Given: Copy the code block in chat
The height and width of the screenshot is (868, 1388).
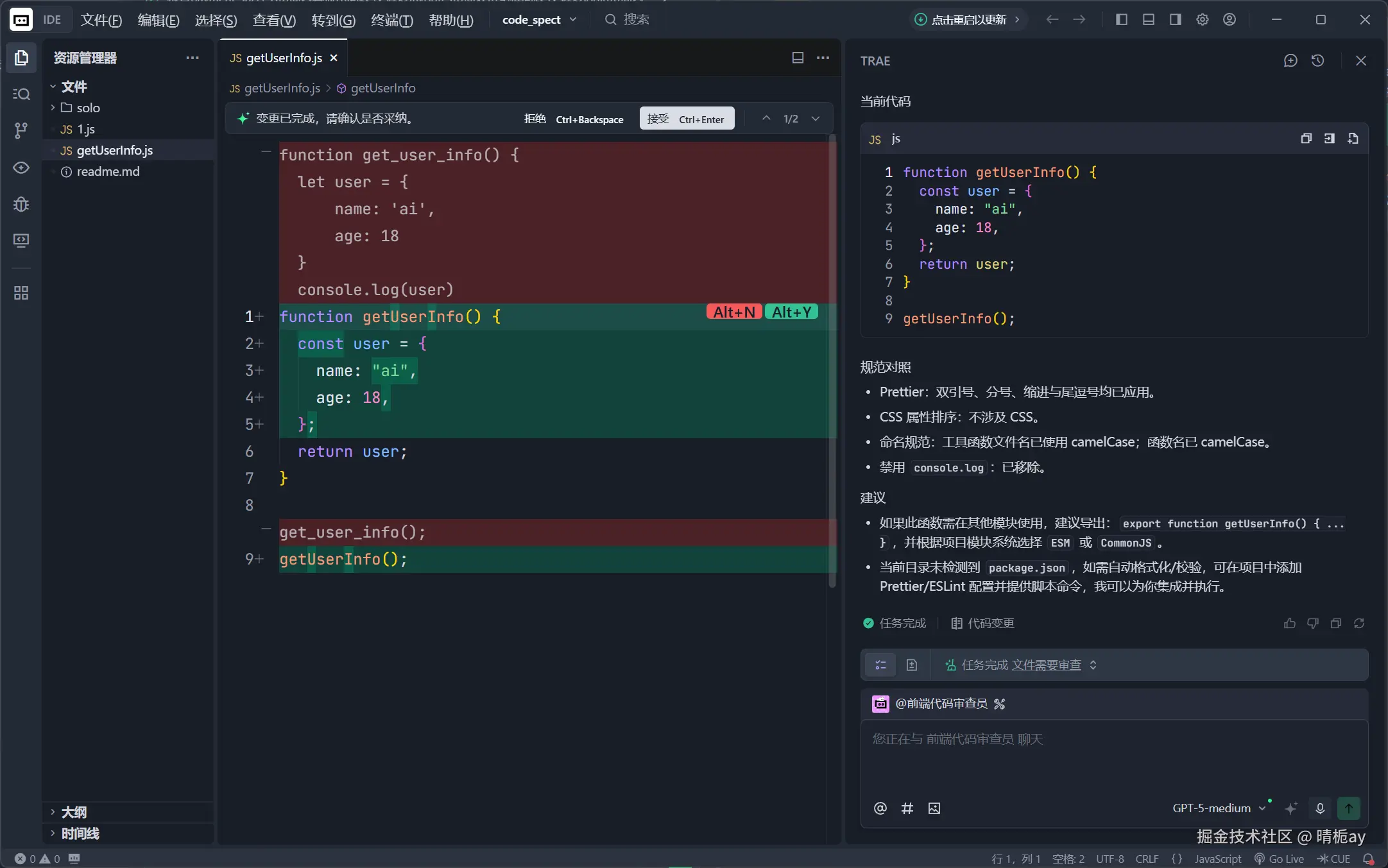Looking at the screenshot, I should [x=1306, y=139].
